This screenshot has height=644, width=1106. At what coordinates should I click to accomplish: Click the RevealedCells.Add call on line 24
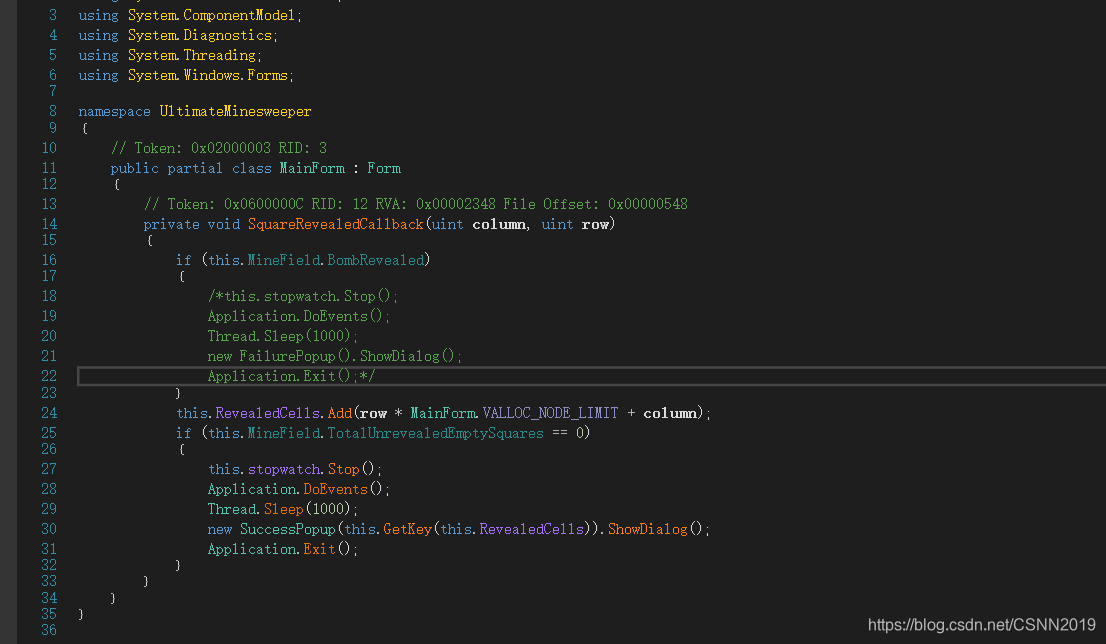284,413
